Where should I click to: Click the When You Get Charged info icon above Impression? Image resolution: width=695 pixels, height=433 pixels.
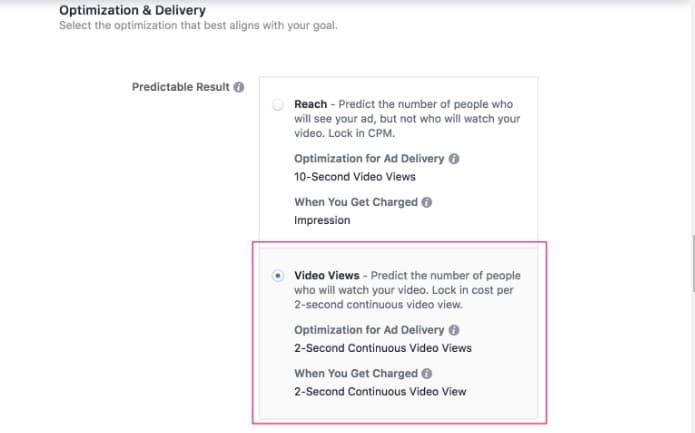426,202
